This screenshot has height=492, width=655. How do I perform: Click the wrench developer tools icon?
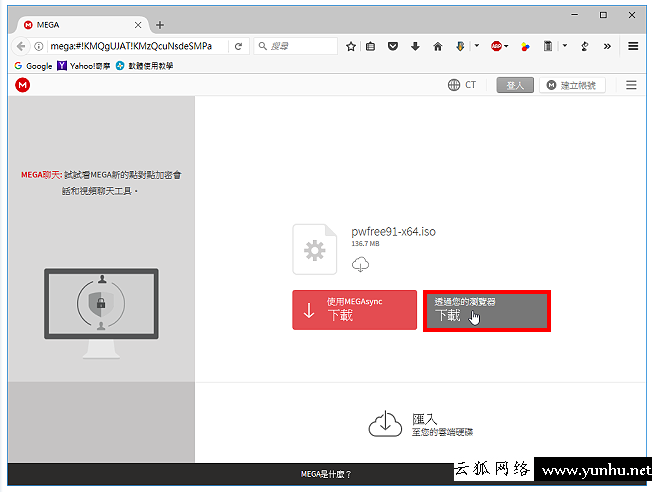(x=585, y=46)
